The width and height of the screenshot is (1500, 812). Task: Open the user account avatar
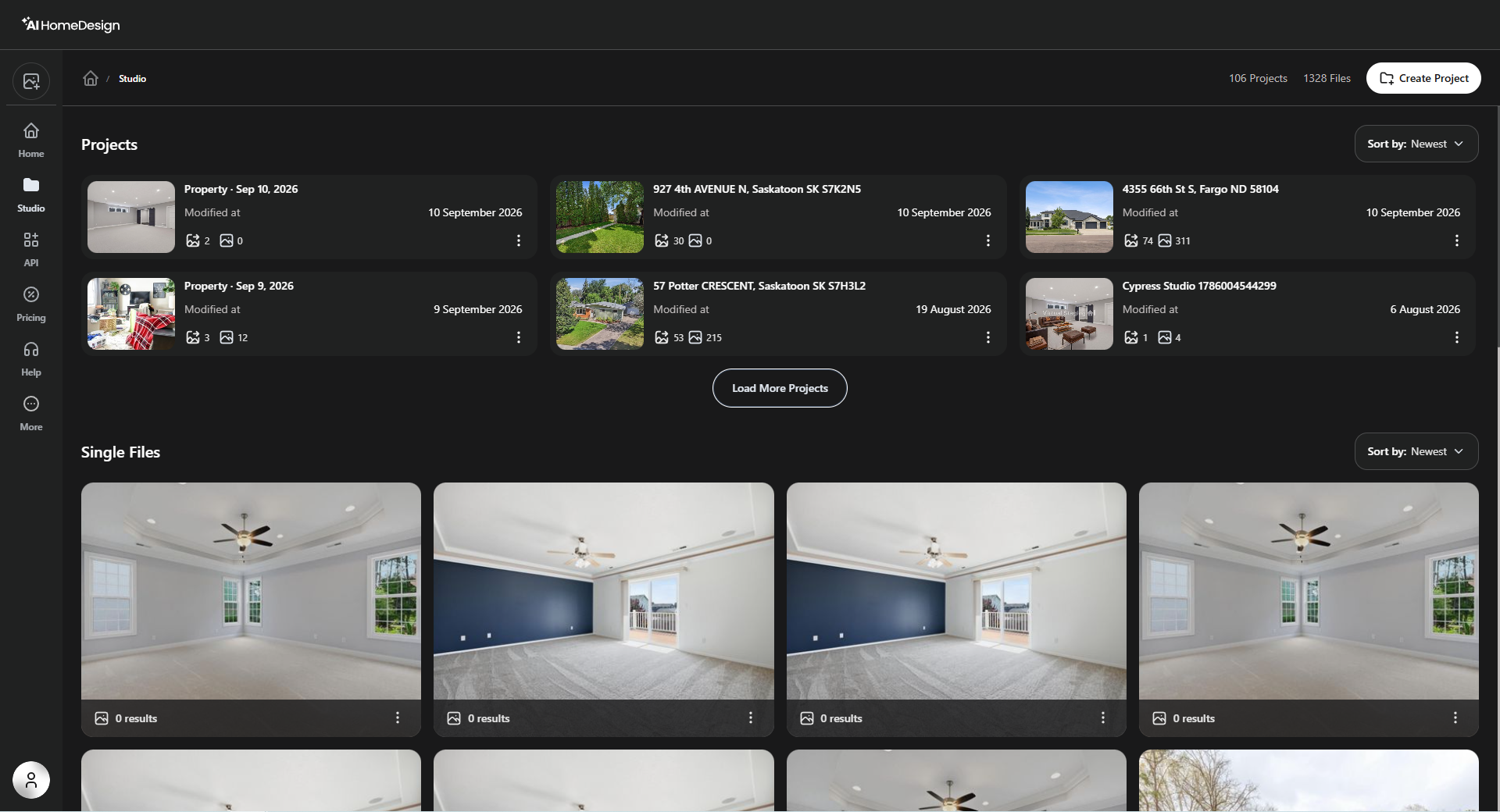(31, 780)
